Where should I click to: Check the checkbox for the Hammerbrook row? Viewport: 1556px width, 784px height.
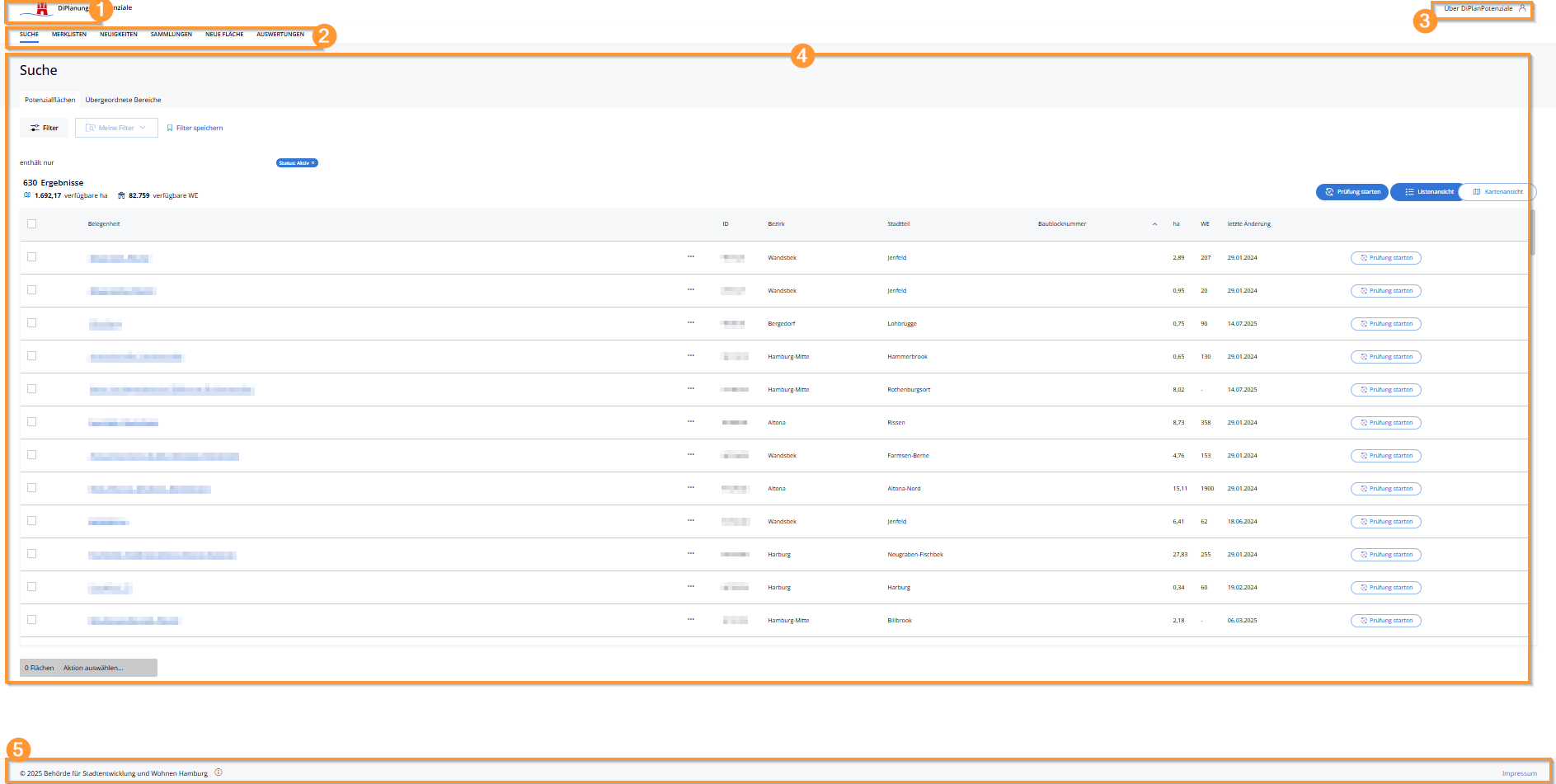32,356
